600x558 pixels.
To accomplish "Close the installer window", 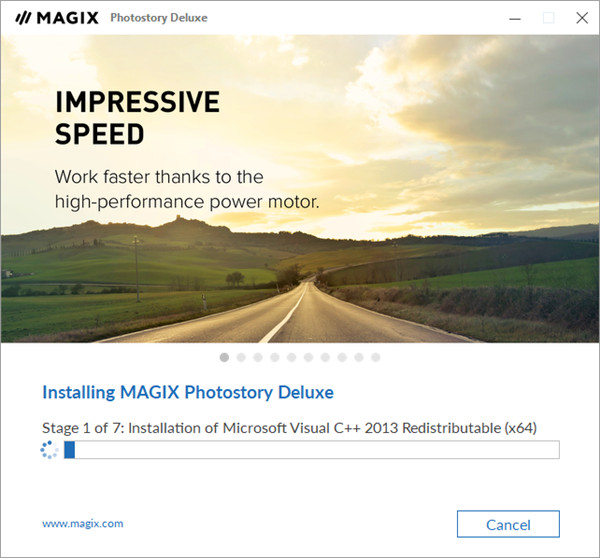I will tap(582, 18).
